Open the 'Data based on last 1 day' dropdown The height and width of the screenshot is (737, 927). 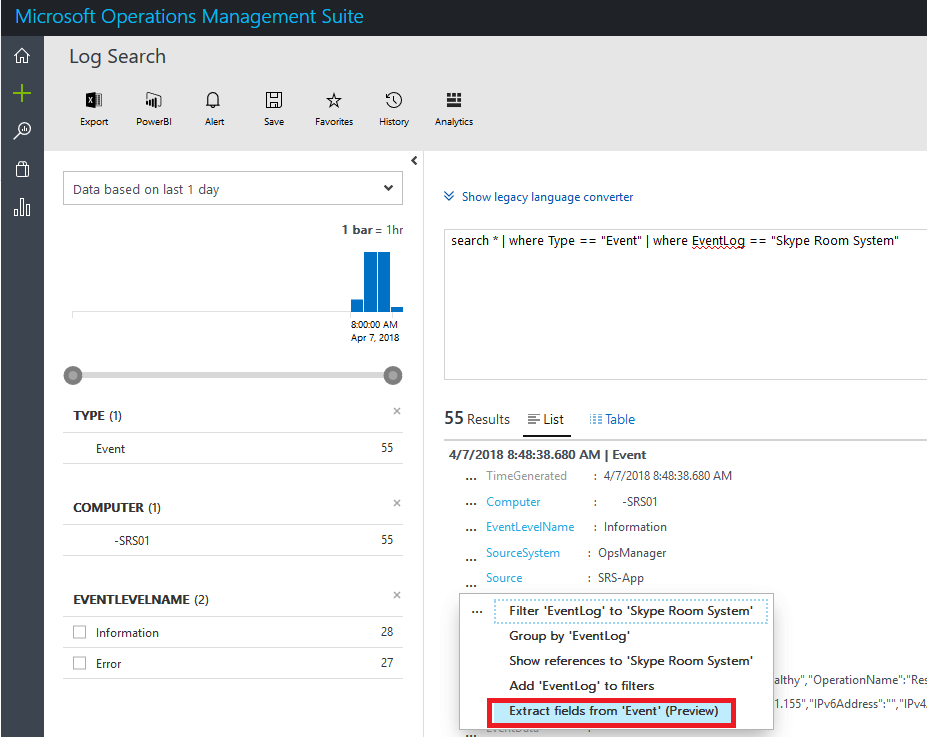pos(233,189)
